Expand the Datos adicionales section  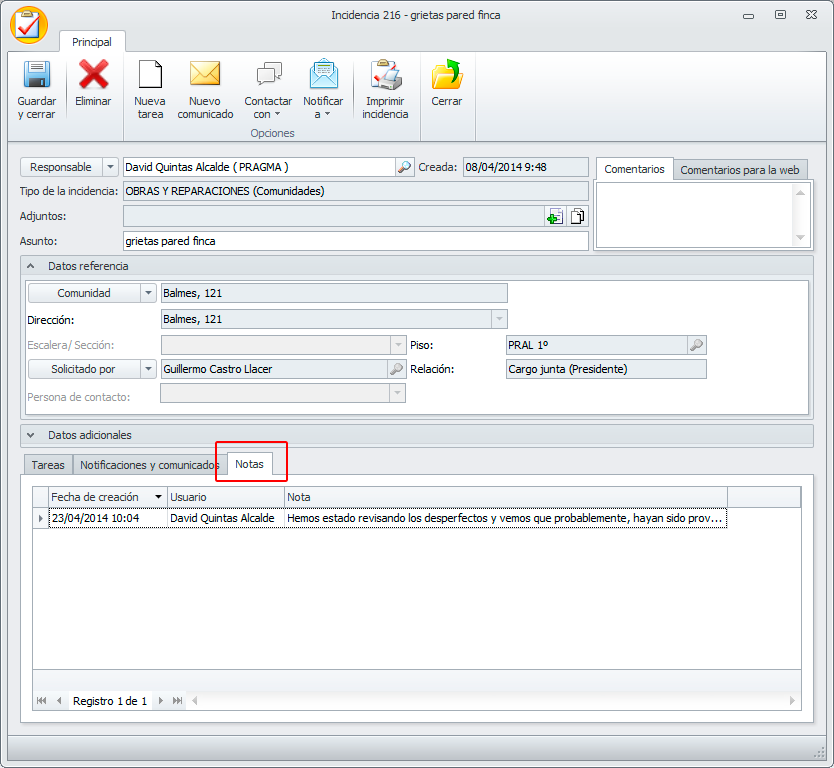(x=31, y=435)
